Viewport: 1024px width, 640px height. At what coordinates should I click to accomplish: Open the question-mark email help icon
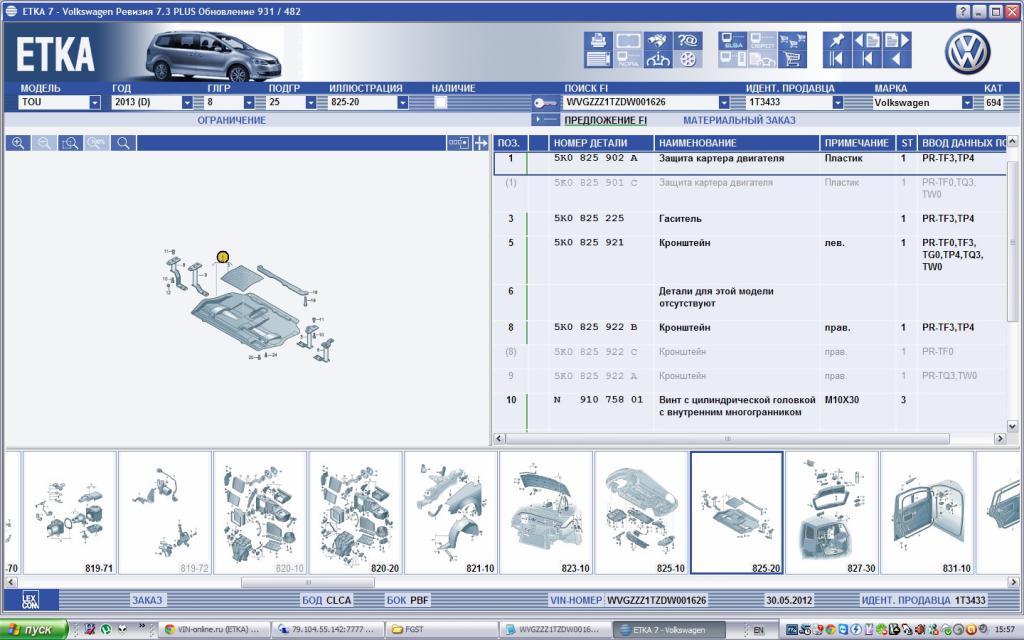[688, 40]
